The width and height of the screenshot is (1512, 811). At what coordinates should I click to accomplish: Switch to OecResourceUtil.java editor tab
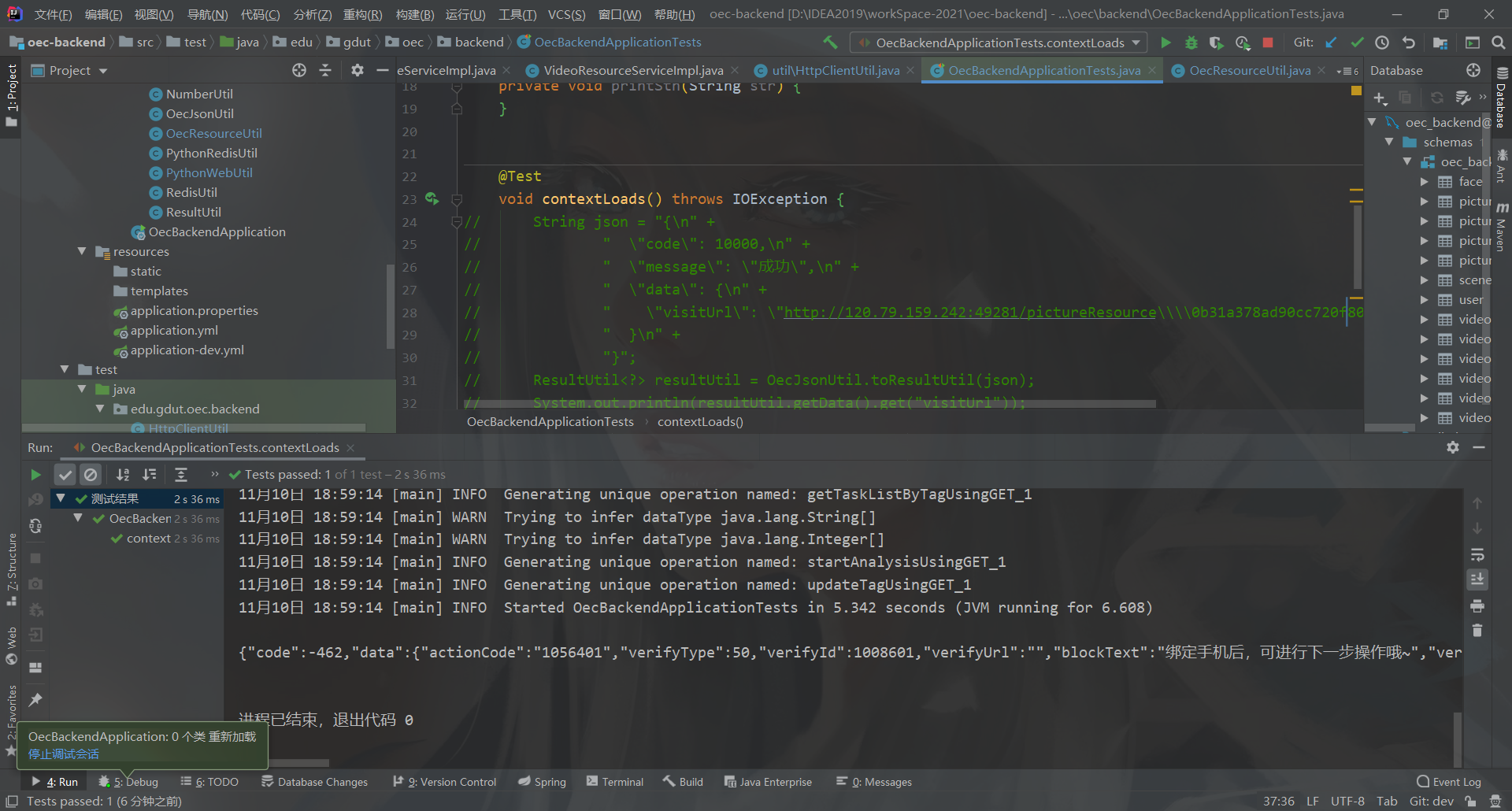[x=1250, y=70]
